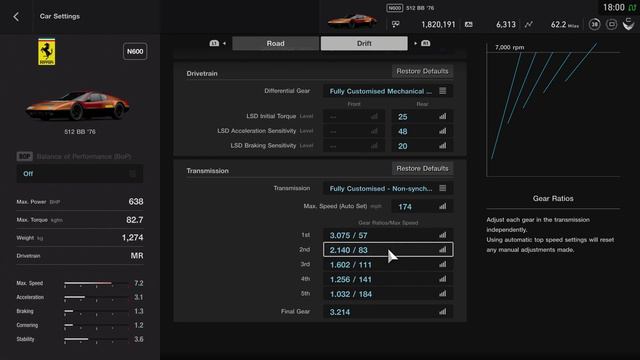Click the Weight value 1,274

click(132, 238)
